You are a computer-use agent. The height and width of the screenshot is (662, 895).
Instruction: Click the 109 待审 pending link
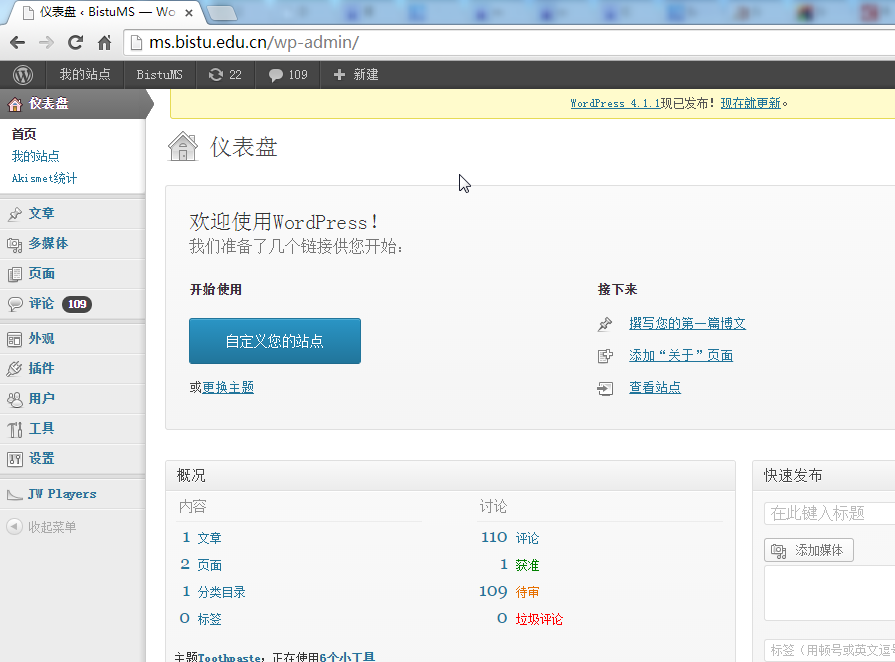point(509,592)
